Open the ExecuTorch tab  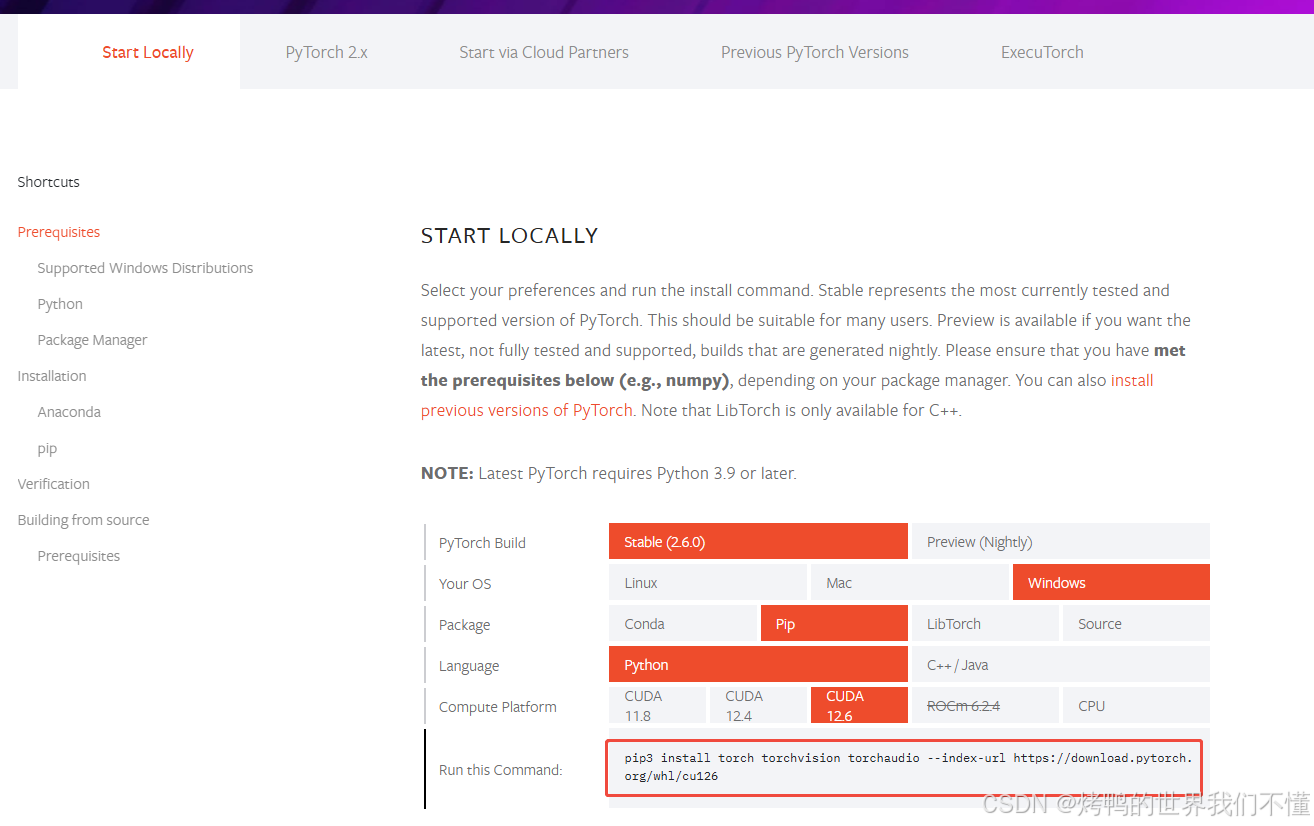[x=1042, y=52]
